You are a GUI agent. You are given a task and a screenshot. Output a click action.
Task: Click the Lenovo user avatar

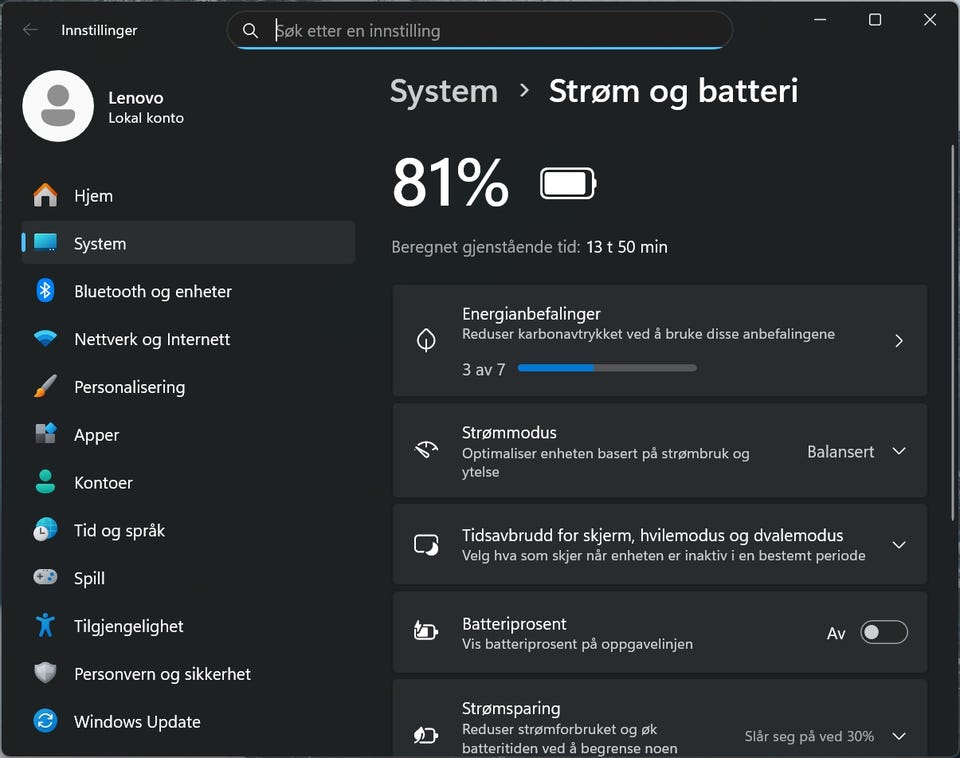[x=58, y=106]
